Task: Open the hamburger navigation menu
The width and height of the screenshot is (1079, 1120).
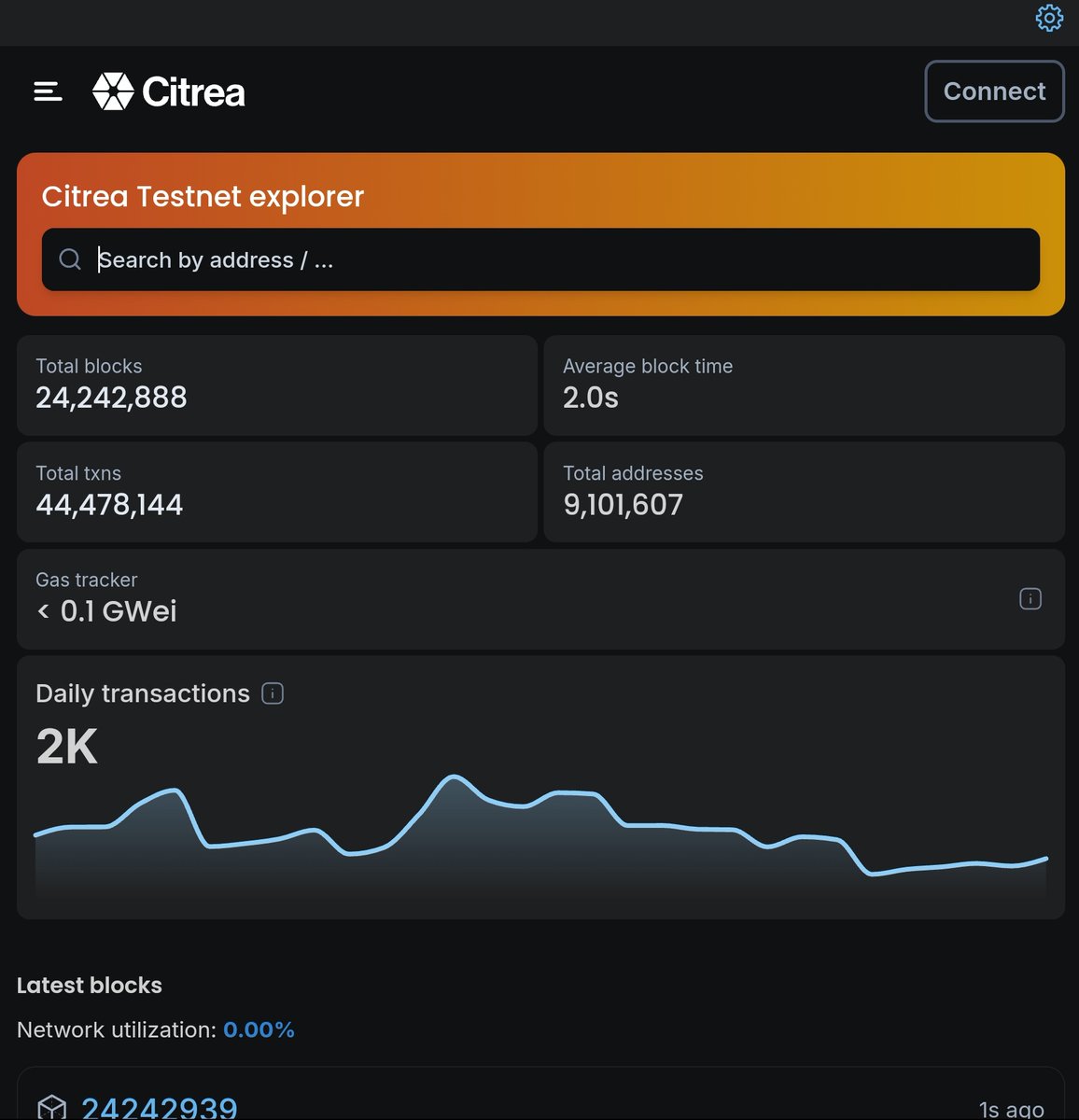Action: pyautogui.click(x=48, y=91)
